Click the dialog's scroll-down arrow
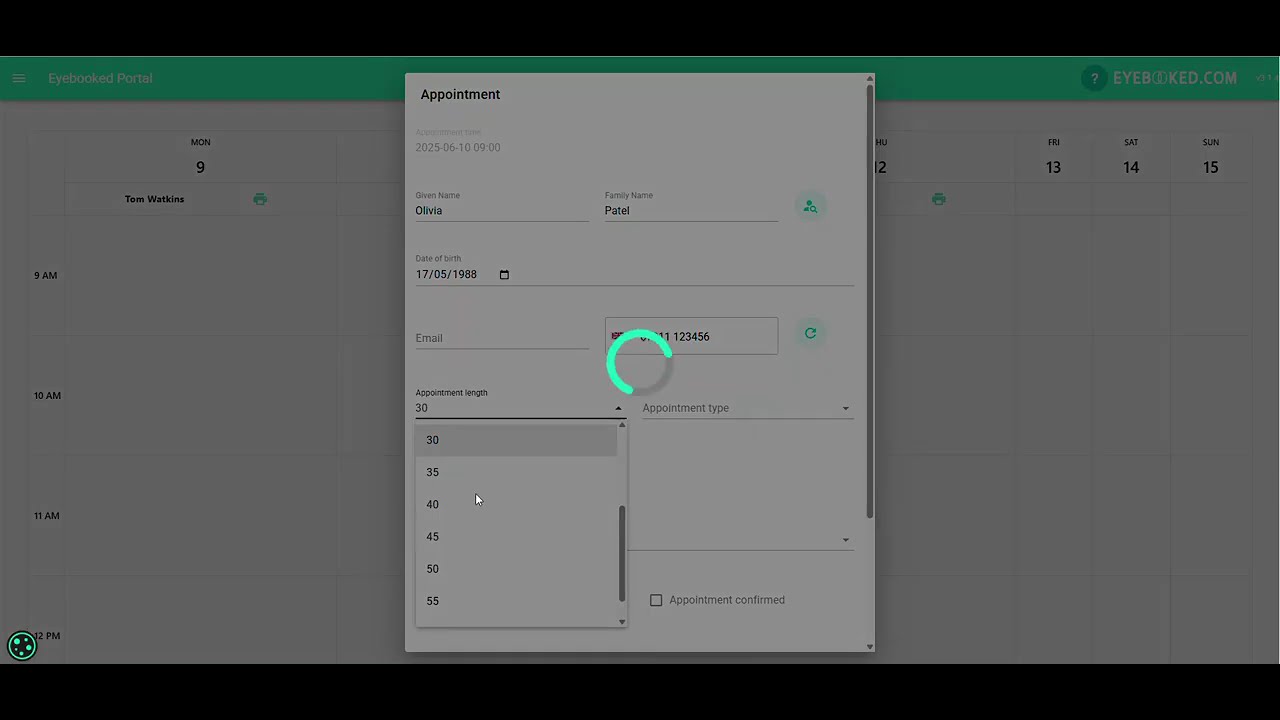 [x=870, y=646]
